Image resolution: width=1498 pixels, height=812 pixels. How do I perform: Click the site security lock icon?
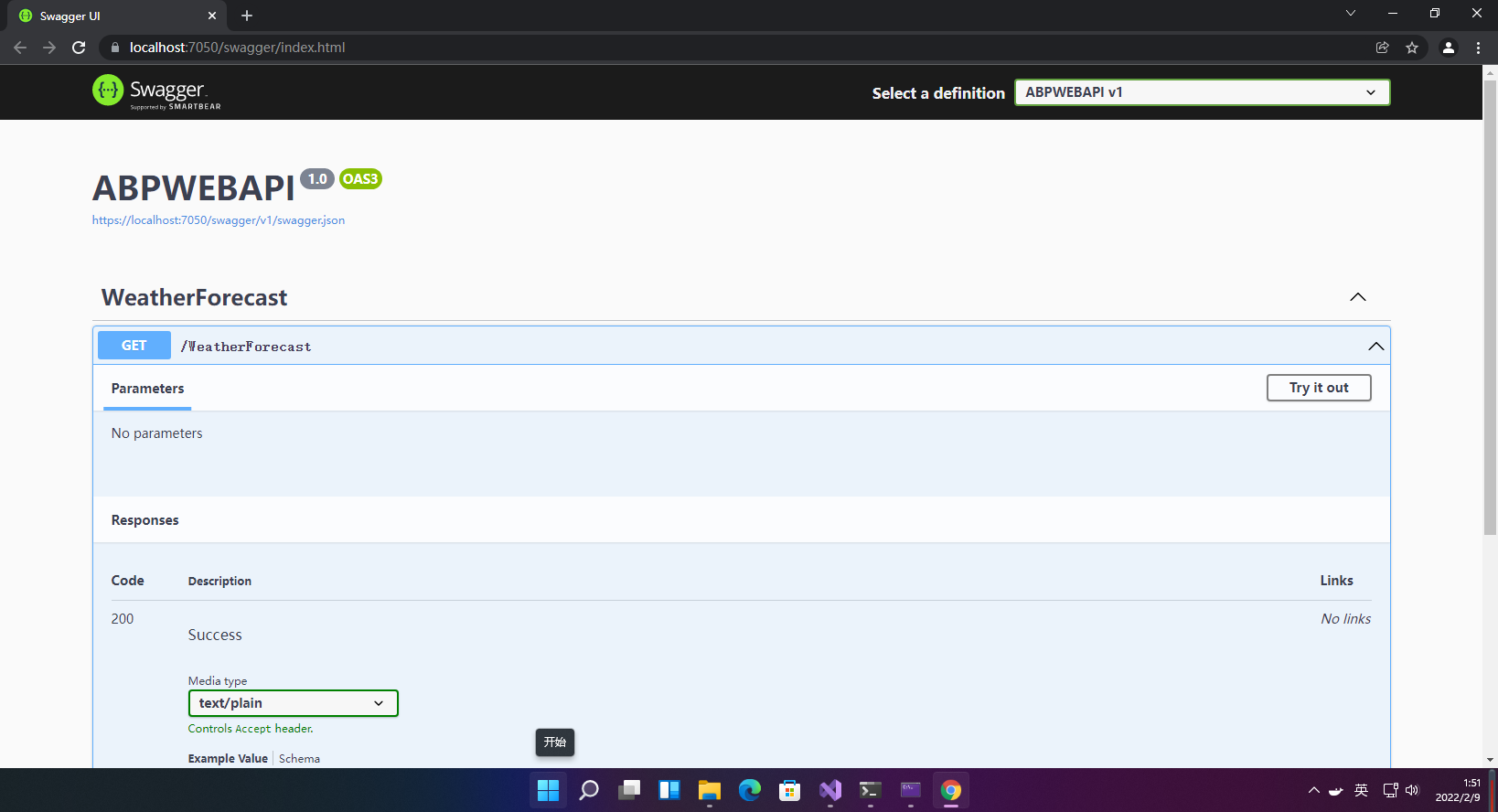pyautogui.click(x=115, y=48)
